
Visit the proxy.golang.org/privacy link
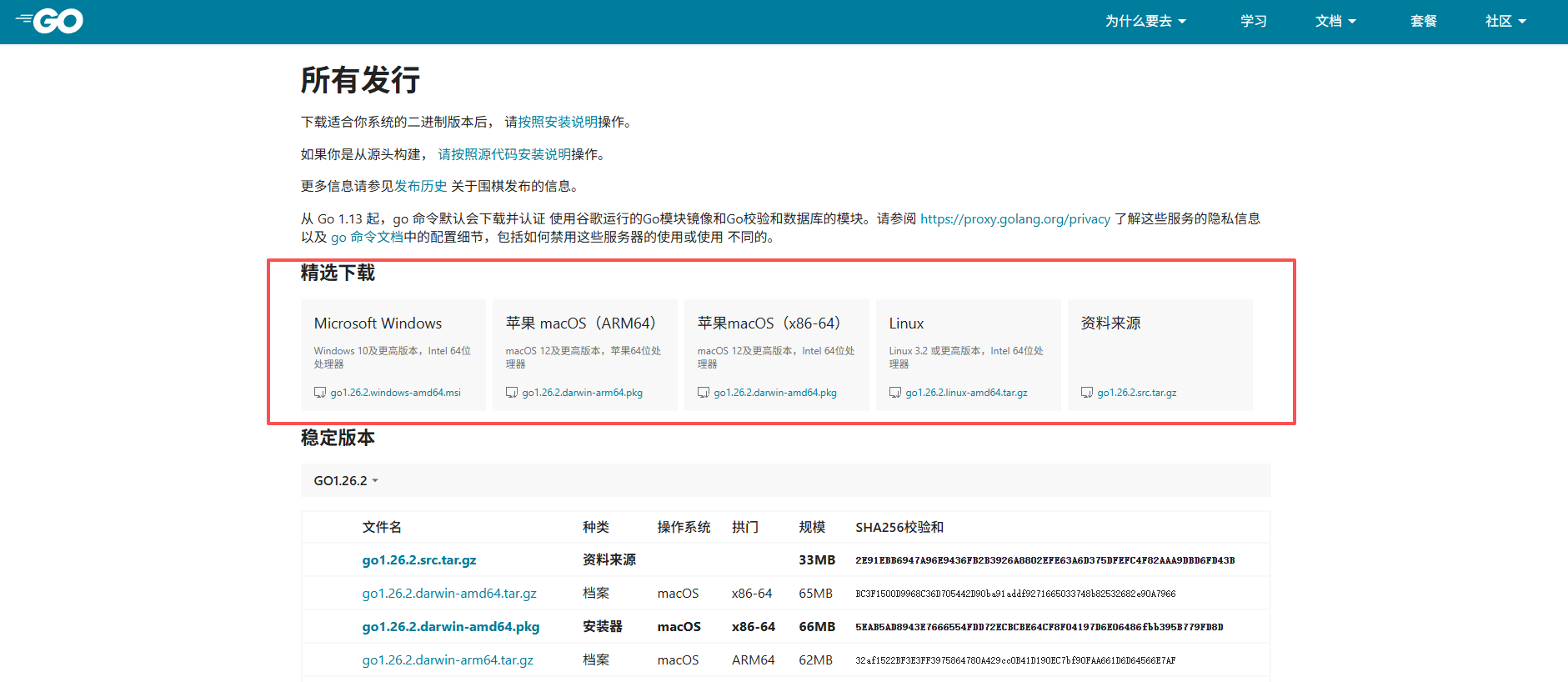point(1015,218)
